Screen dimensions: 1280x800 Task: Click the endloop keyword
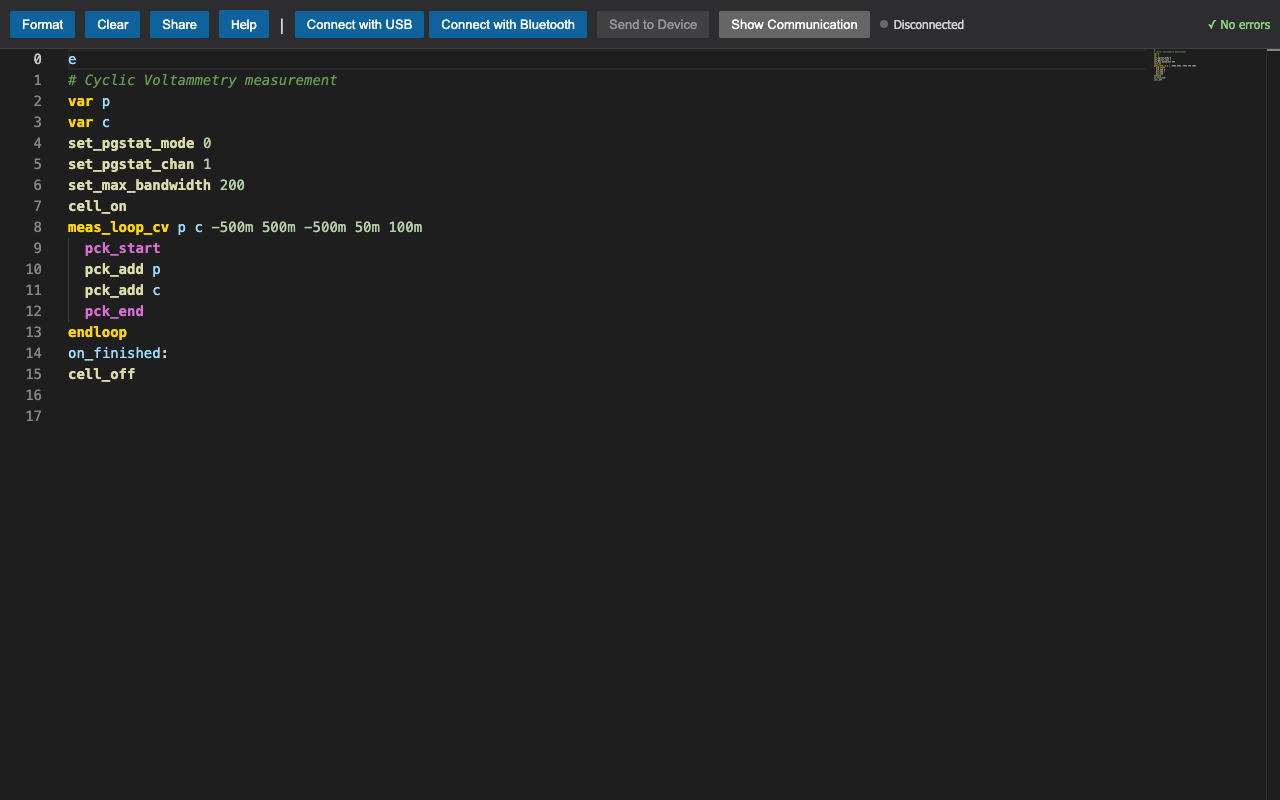pos(97,332)
